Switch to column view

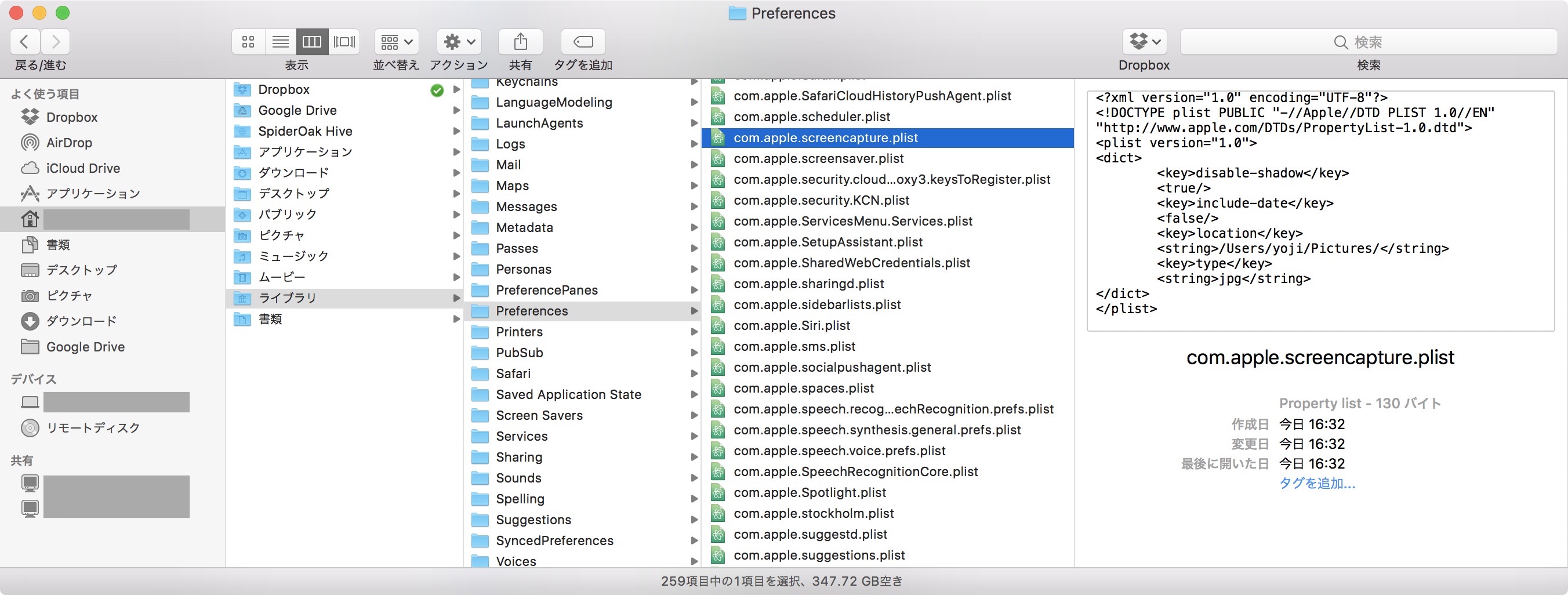[312, 42]
